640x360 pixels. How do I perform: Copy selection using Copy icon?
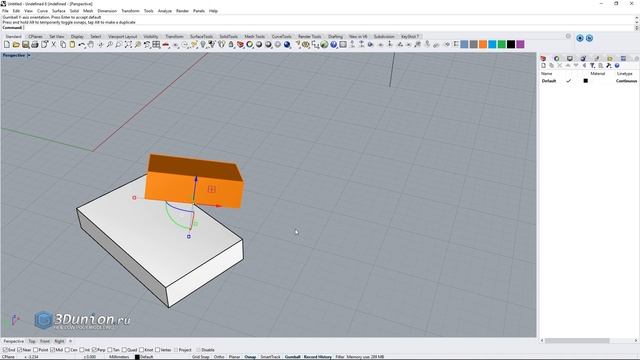pyautogui.click(x=63, y=44)
